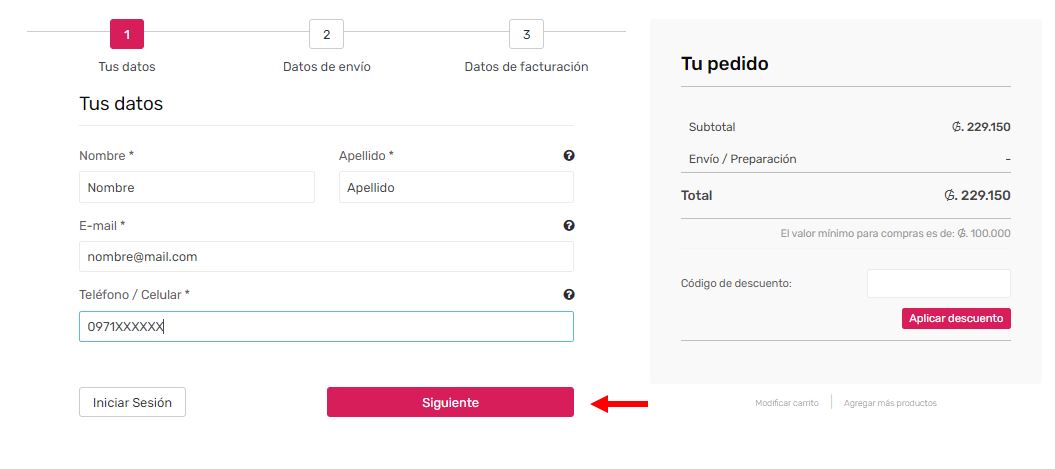Viewport: 1055px width, 469px height.
Task: Click the help icon beside Apellido
Action: pyautogui.click(x=569, y=156)
